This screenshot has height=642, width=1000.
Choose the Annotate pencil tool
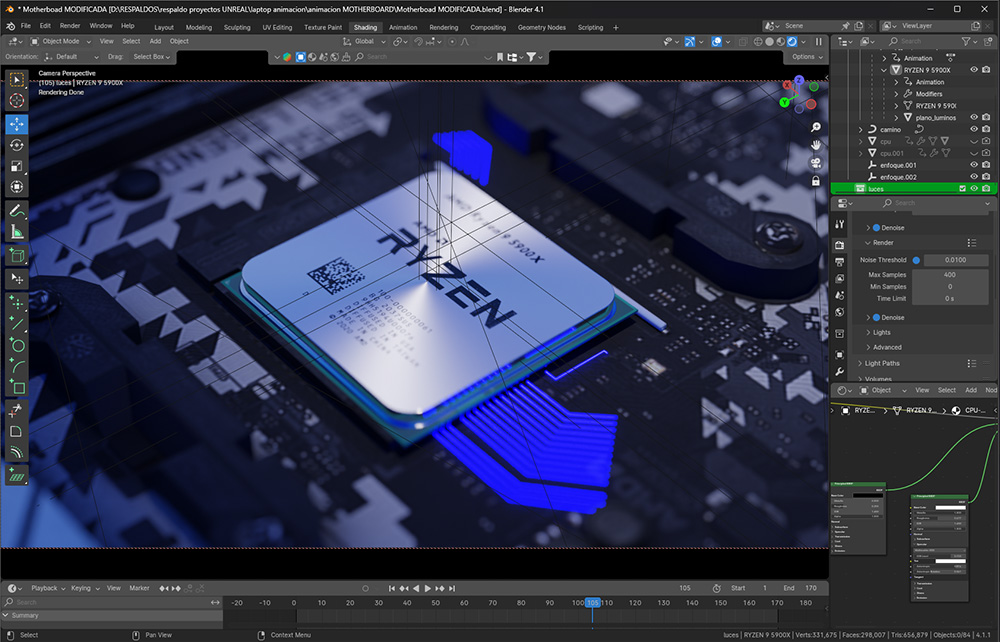(x=17, y=211)
